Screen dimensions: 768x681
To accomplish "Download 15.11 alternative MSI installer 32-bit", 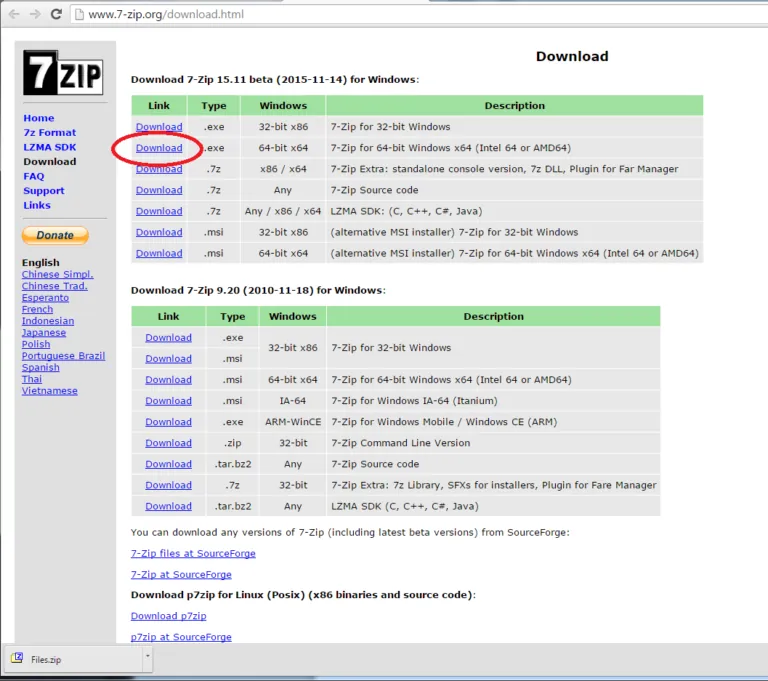I will click(x=159, y=232).
